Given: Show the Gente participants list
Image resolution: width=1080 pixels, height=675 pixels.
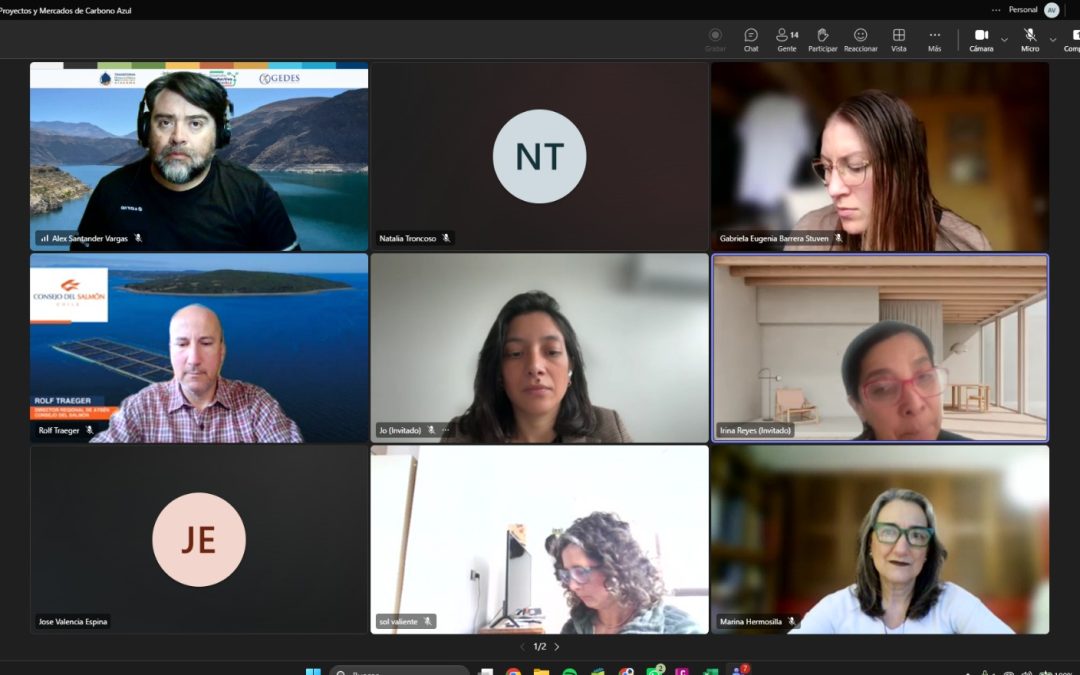Looking at the screenshot, I should point(787,39).
